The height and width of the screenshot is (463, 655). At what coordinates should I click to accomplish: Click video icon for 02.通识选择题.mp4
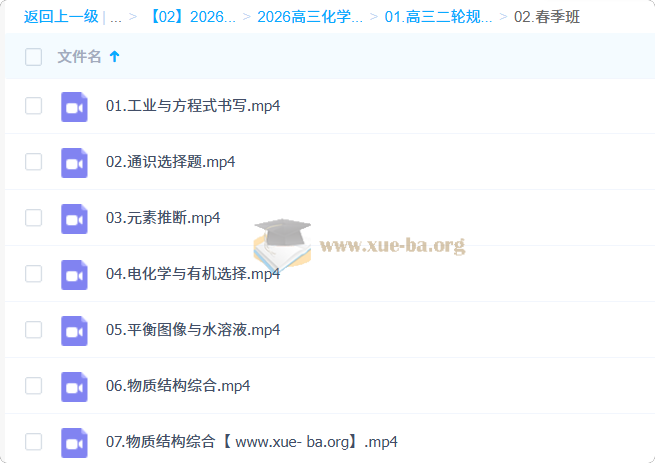point(74,162)
